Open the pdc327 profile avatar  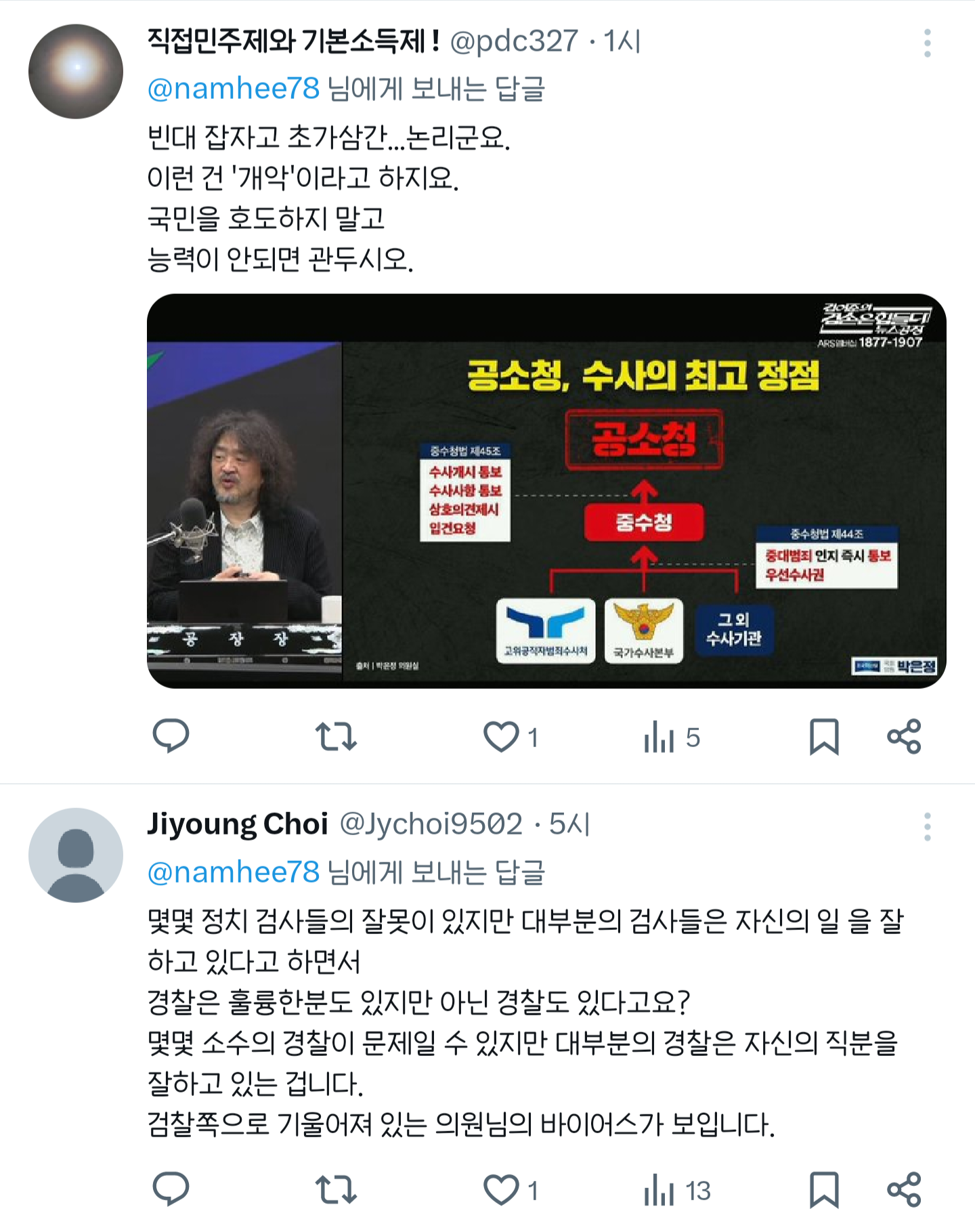76,72
